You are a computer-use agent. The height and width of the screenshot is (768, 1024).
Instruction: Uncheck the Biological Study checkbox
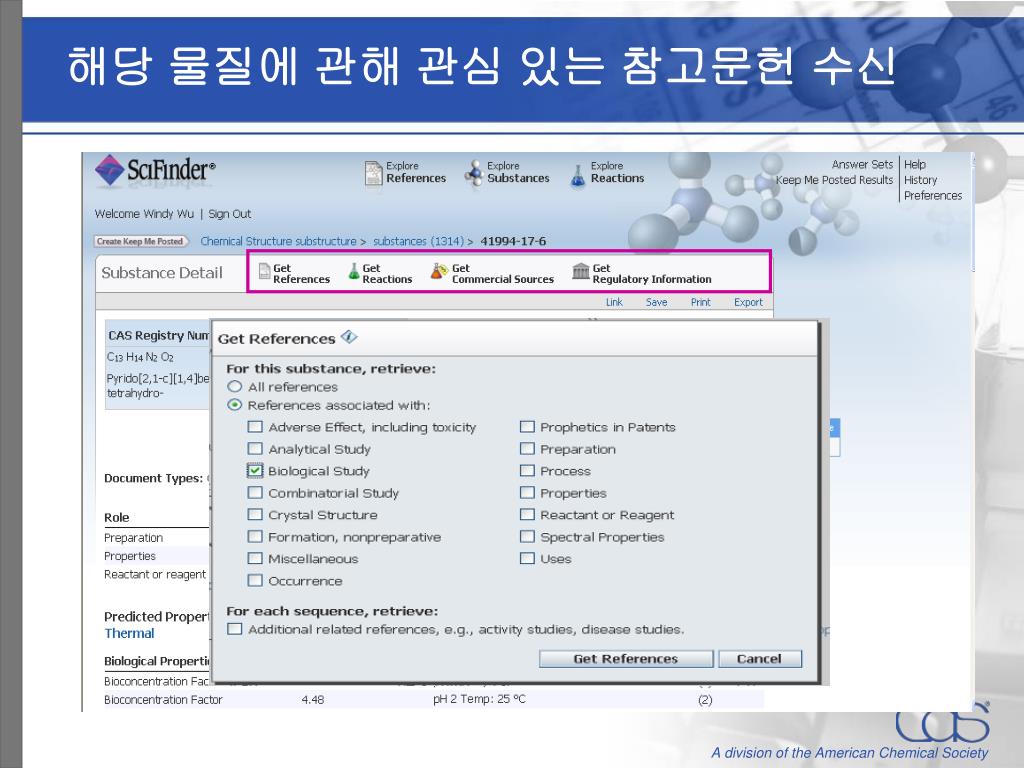pos(255,471)
